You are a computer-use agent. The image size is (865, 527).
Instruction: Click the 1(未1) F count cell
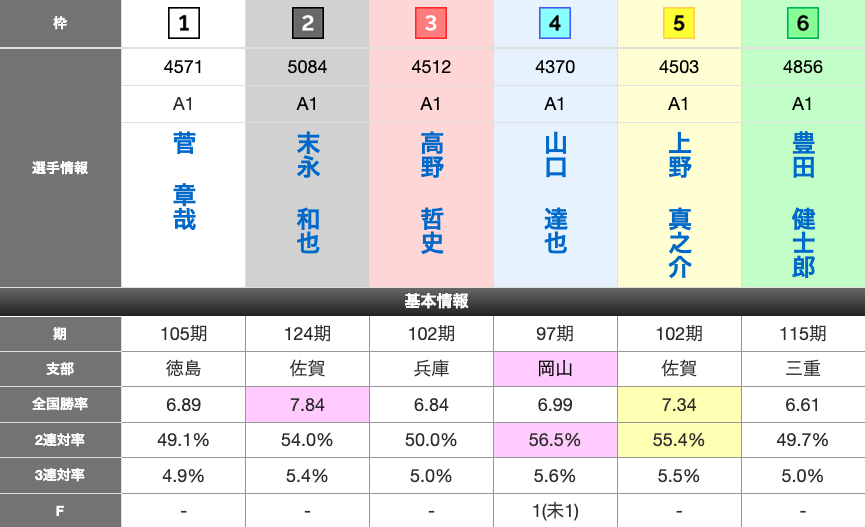[x=555, y=510]
